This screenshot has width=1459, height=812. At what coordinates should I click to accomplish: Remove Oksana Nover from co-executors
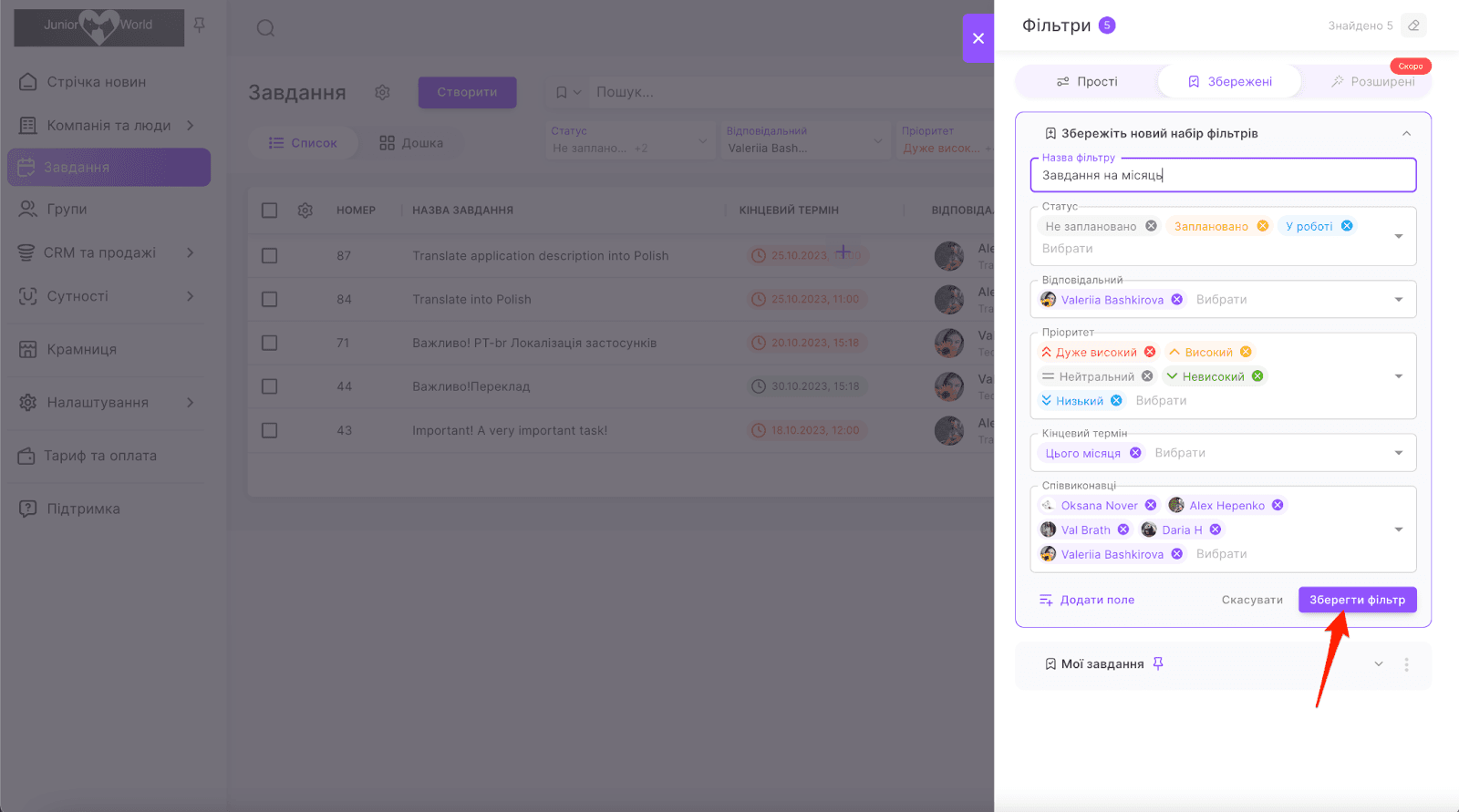coord(1151,506)
